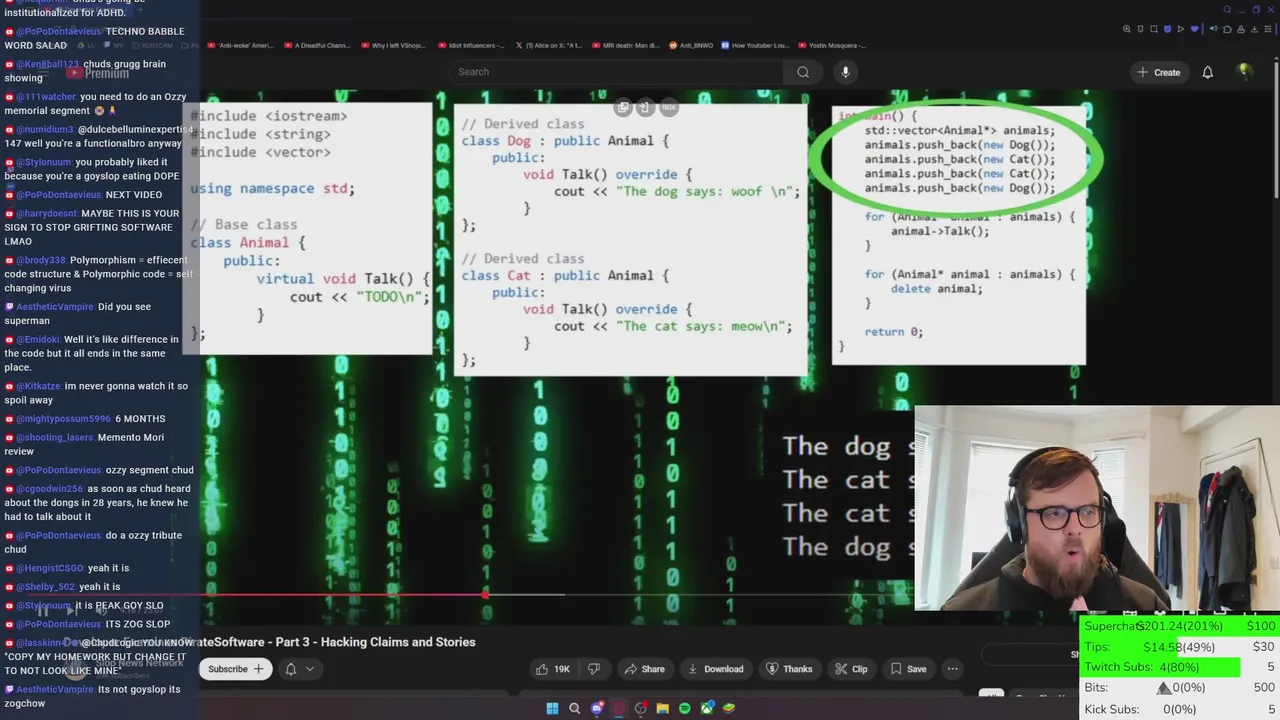
Task: Click the browser shield icon
Action: point(1167,29)
